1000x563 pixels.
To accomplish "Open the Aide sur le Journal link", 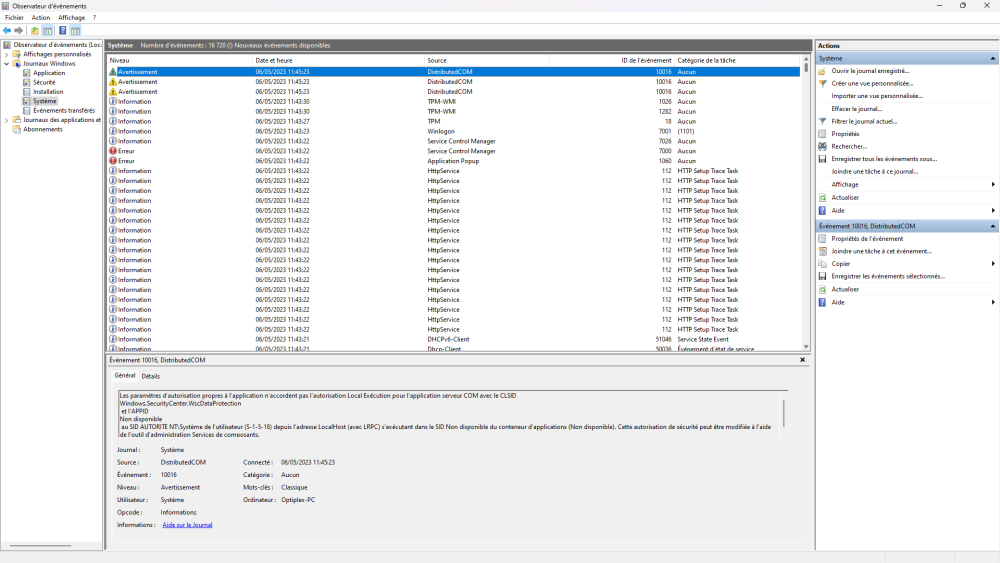I will click(x=187, y=525).
